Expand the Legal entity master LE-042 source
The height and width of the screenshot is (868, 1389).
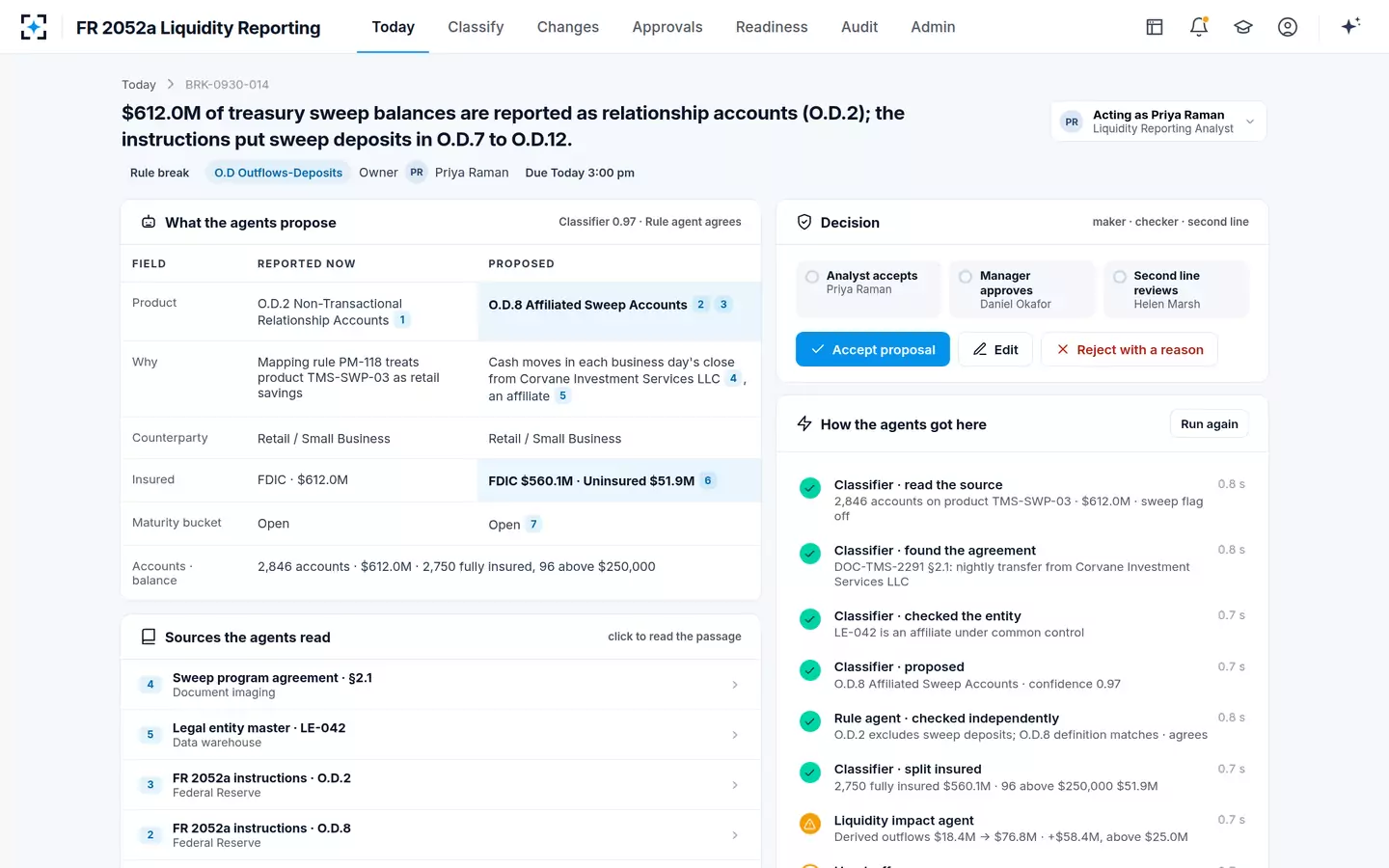click(x=441, y=735)
